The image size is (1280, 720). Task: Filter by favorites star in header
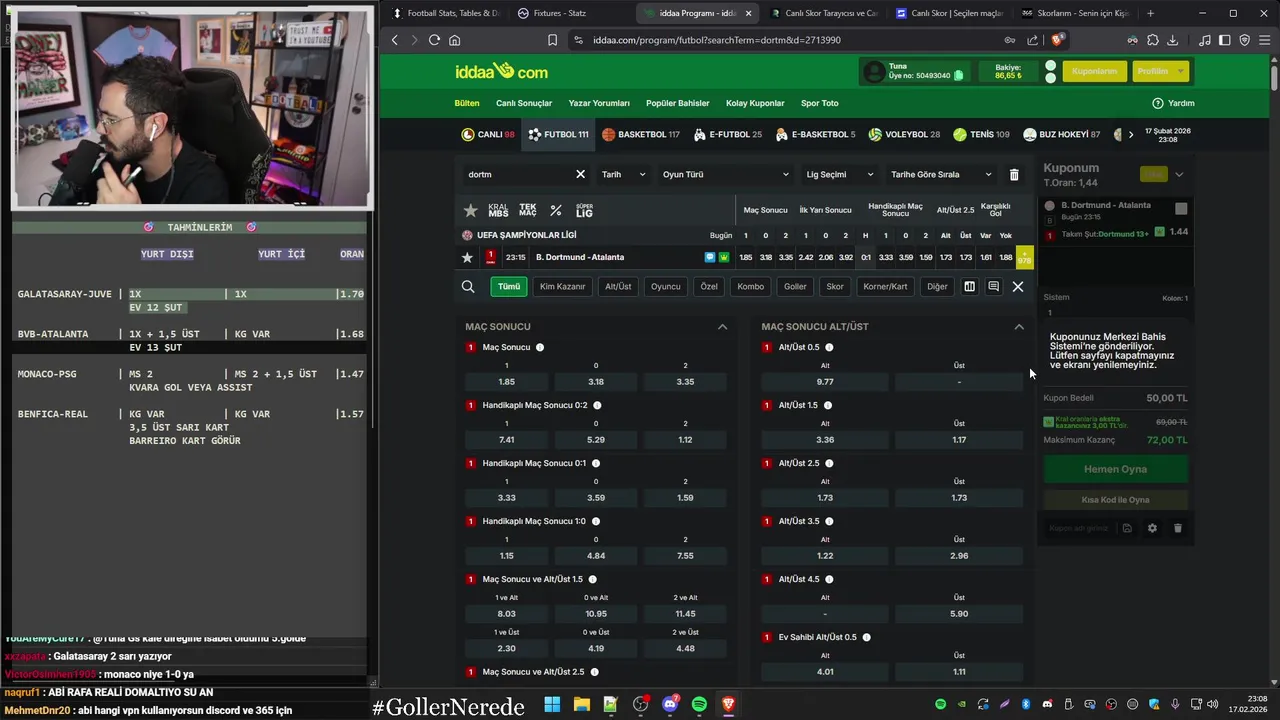[x=471, y=210]
